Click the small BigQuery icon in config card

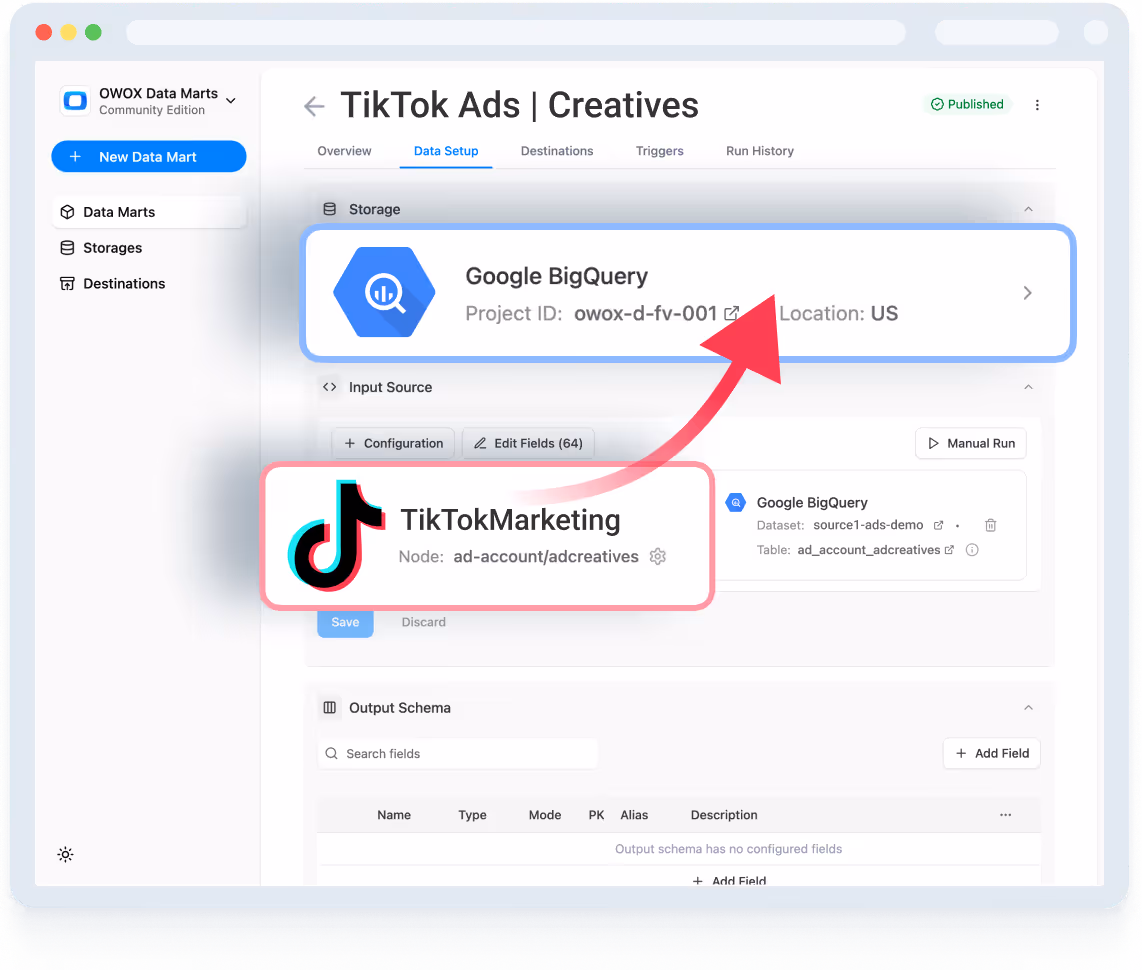tap(736, 502)
